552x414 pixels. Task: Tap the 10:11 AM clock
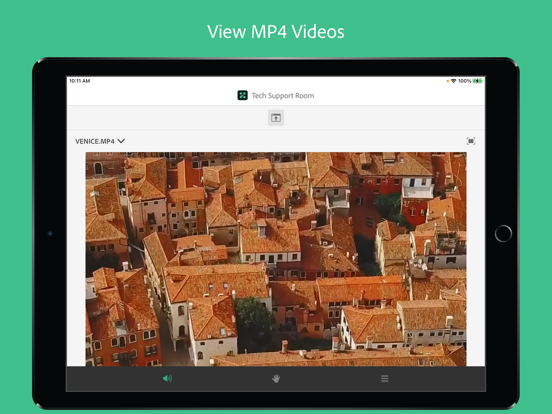tap(80, 81)
